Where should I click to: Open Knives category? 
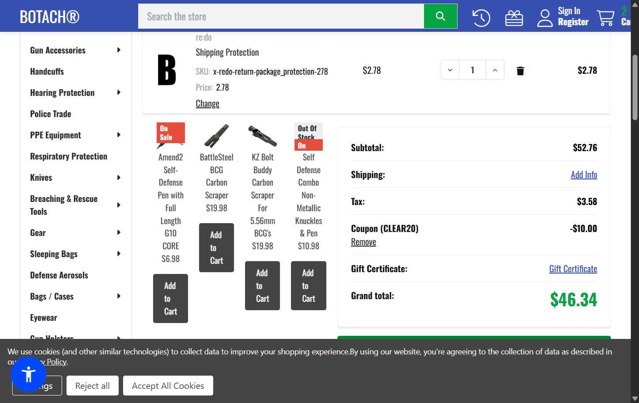[x=41, y=177]
